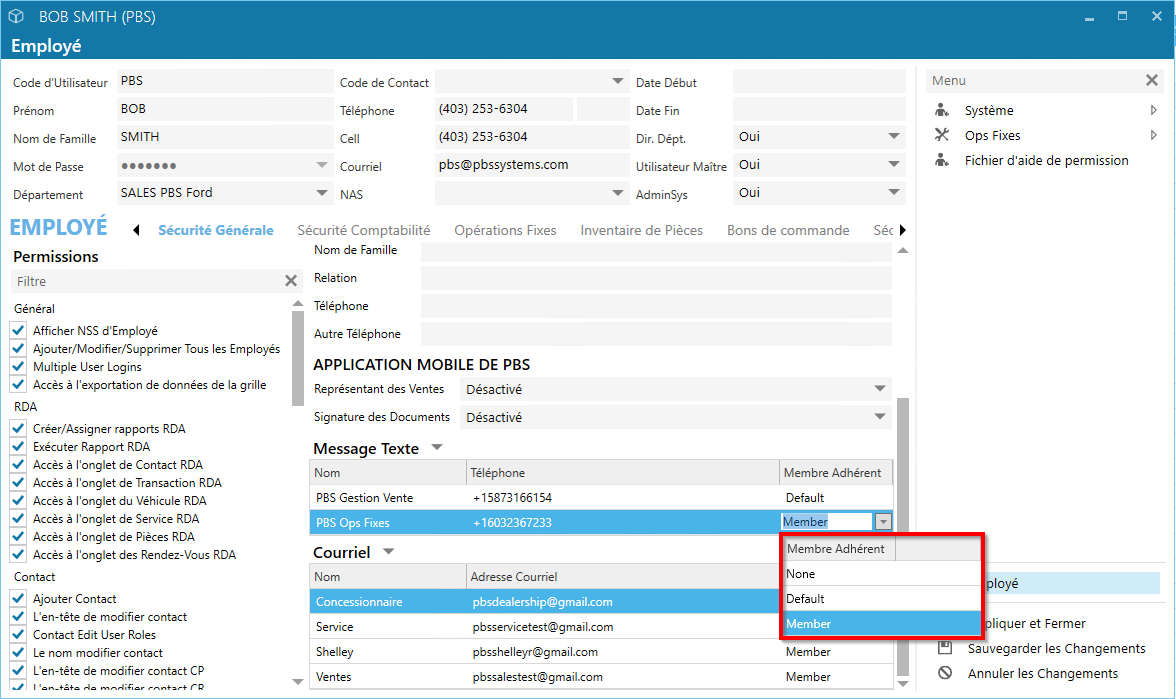The height and width of the screenshot is (699, 1176).
Task: Open the Mot de Passe dropdown arrow
Action: [322, 165]
